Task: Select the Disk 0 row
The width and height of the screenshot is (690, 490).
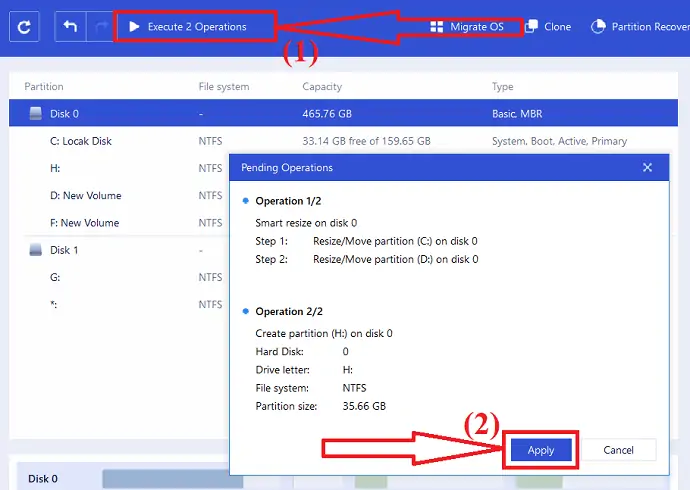Action: [x=343, y=113]
